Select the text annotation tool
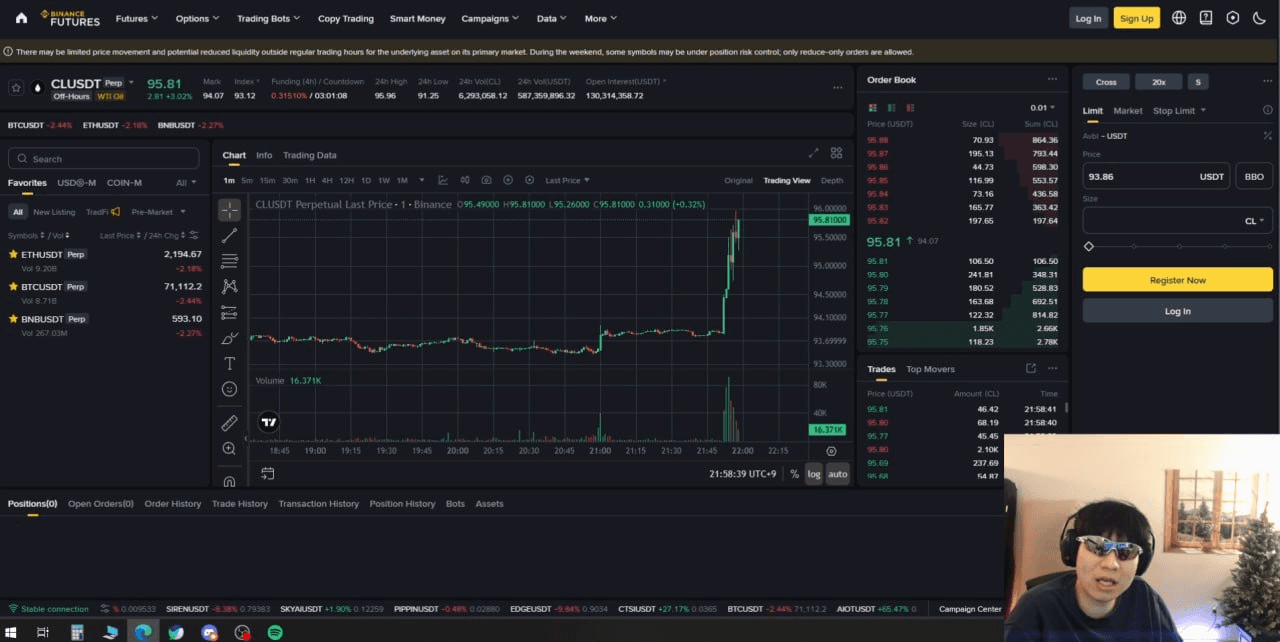This screenshot has width=1280, height=642. pos(229,364)
